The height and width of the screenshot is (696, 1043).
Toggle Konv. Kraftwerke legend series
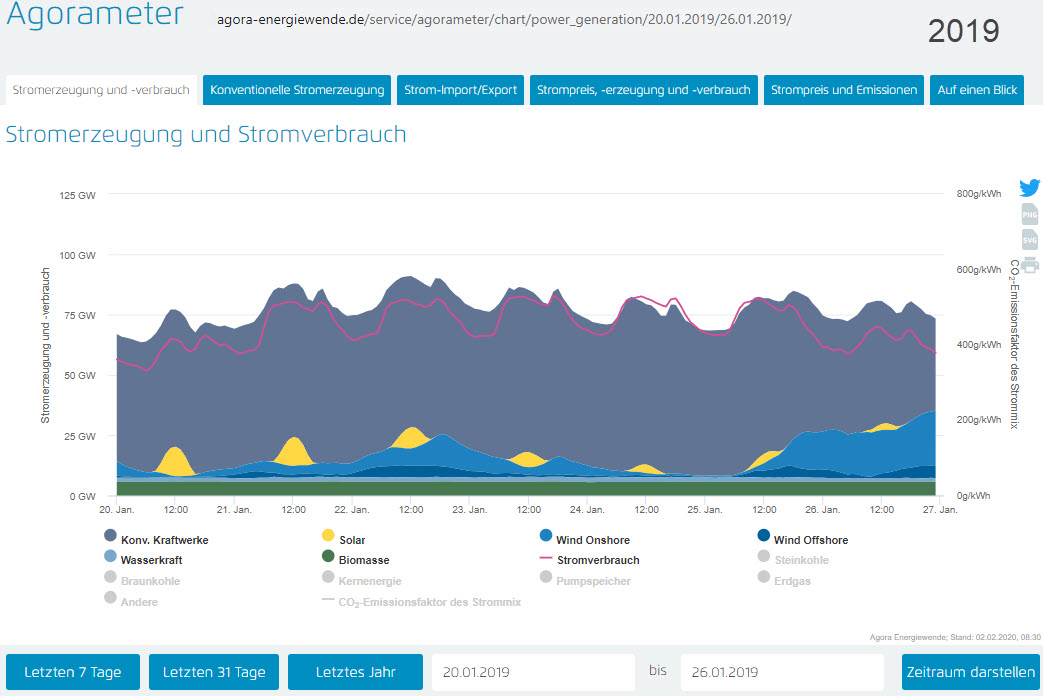point(164,540)
